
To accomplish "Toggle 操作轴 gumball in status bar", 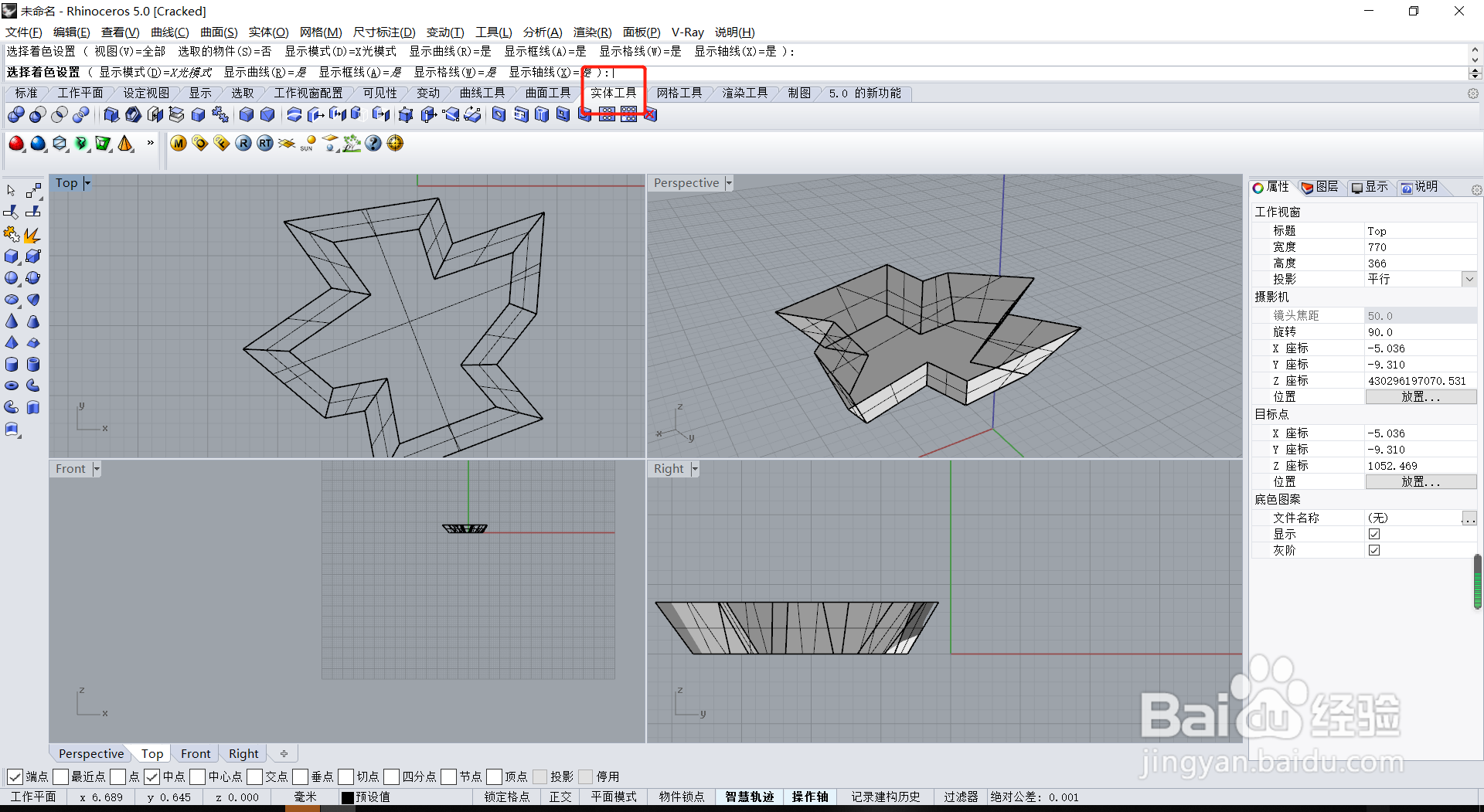I will (809, 797).
